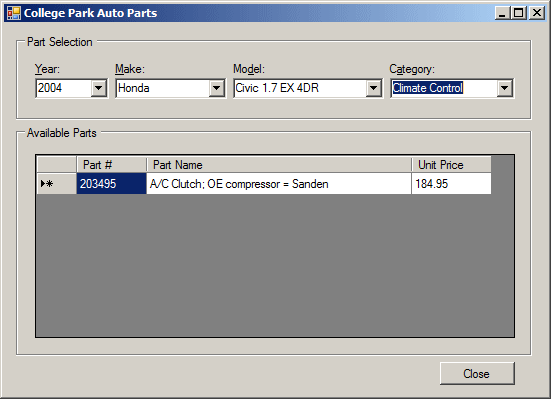This screenshot has height=399, width=551.
Task: Click the grid's top-left select-all header cell
Action: click(x=57, y=165)
